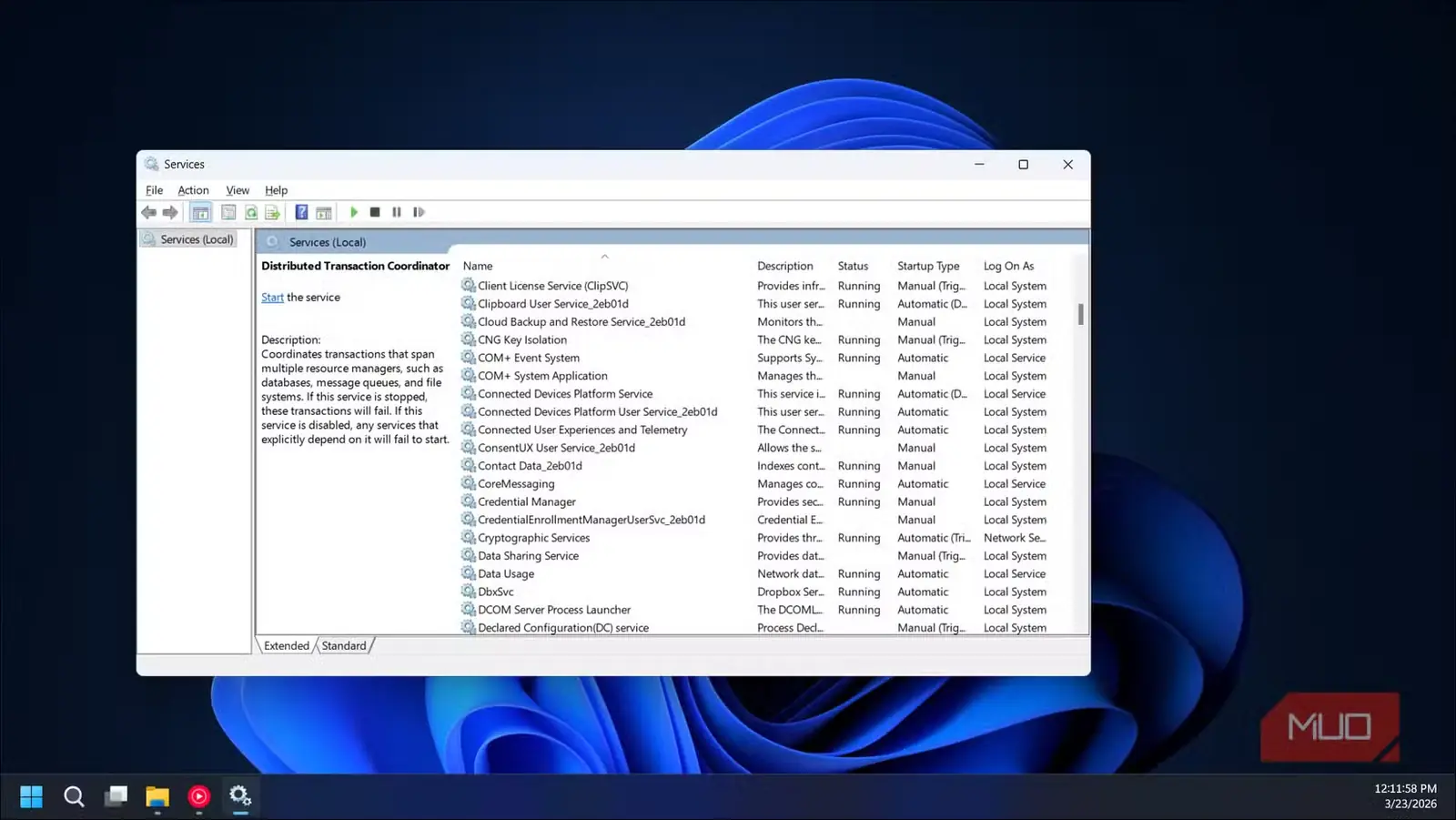Click the Start the service link
The image size is (1456, 820).
(x=272, y=298)
